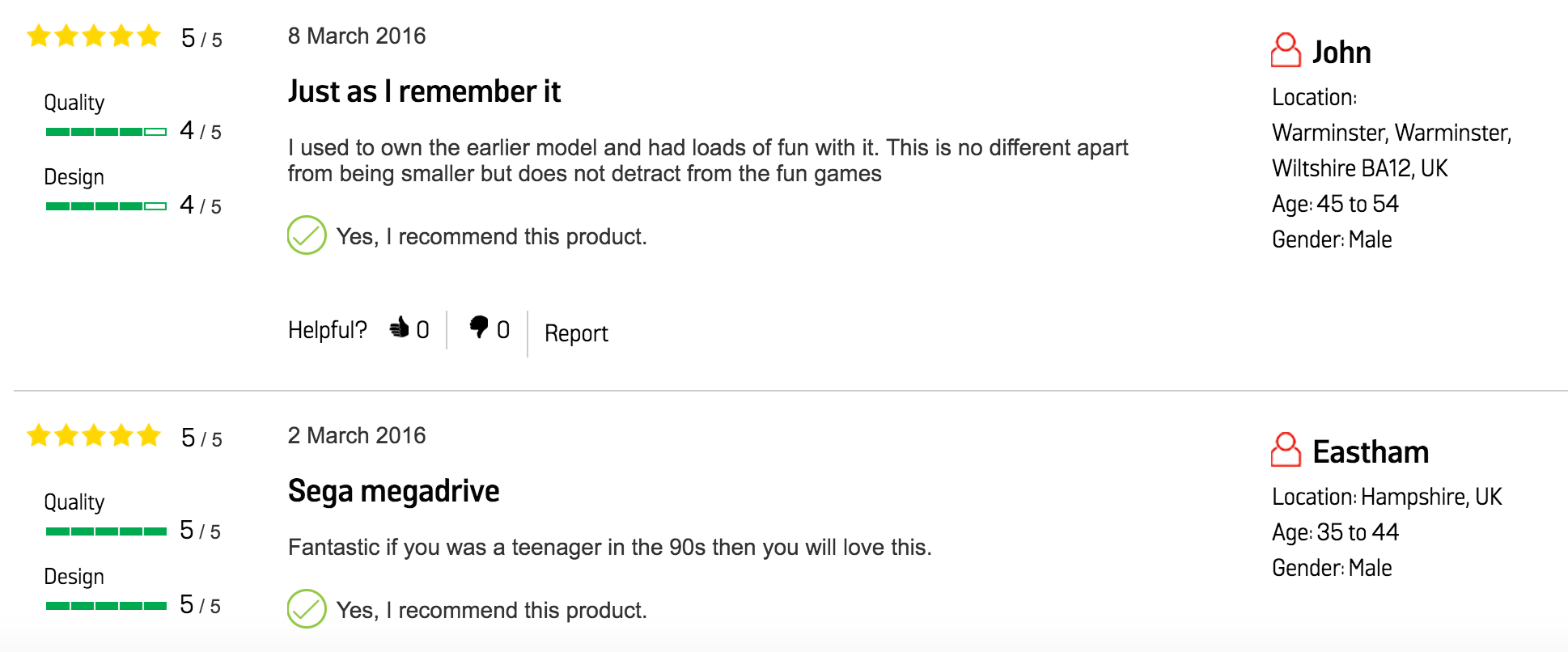
Task: Click the Helpful? label
Action: pos(328,330)
